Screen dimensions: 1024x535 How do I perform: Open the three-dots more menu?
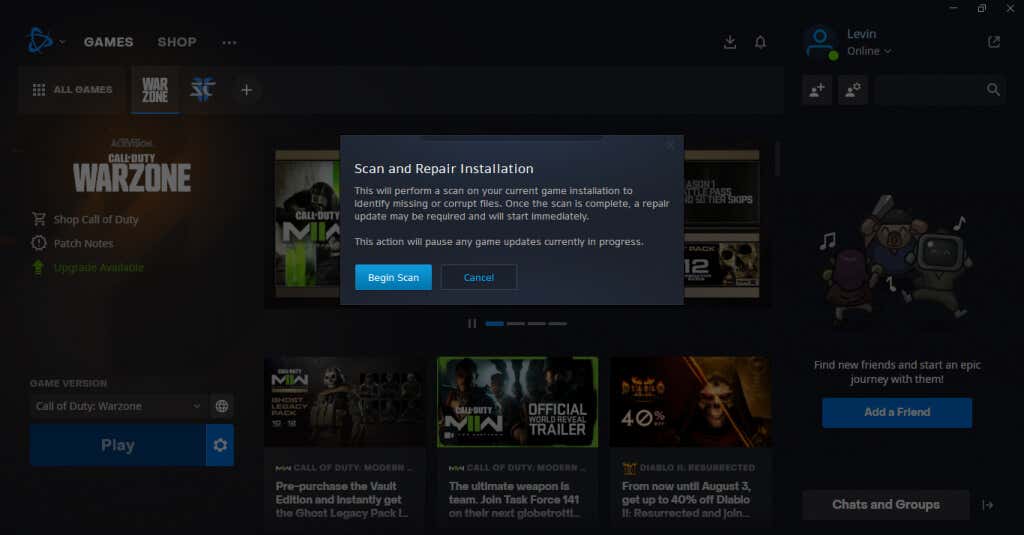pos(229,42)
